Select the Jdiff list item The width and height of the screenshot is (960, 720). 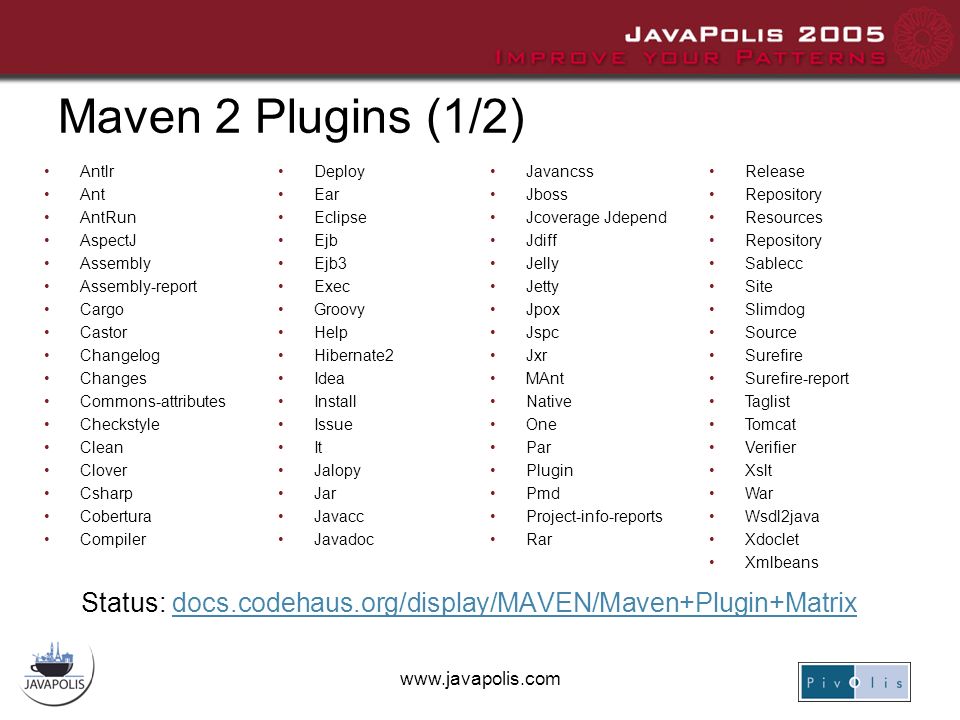(541, 241)
